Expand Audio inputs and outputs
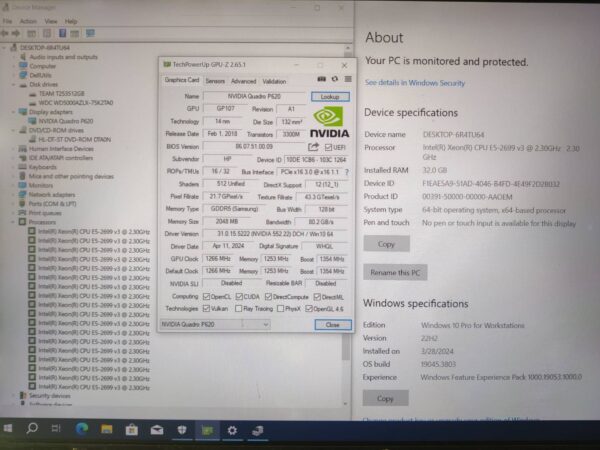The width and height of the screenshot is (600, 450). click(14, 57)
